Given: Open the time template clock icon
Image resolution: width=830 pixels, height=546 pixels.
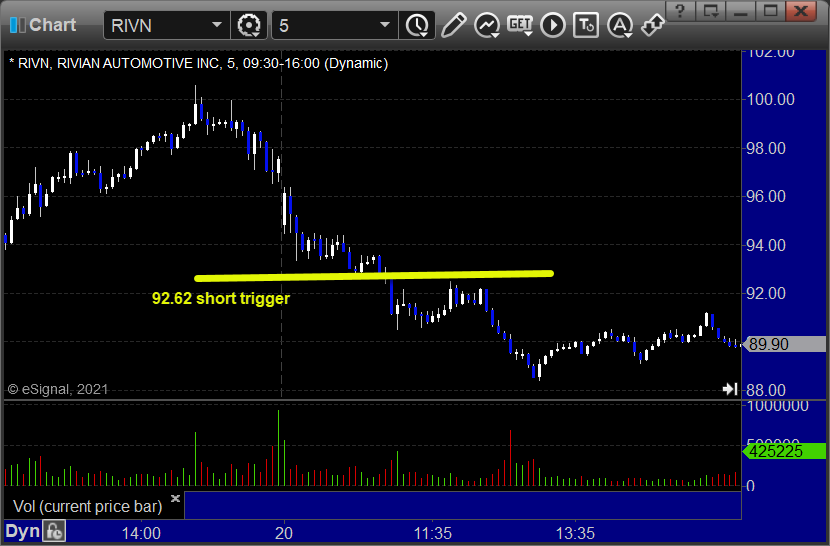Looking at the screenshot, I should (x=417, y=25).
